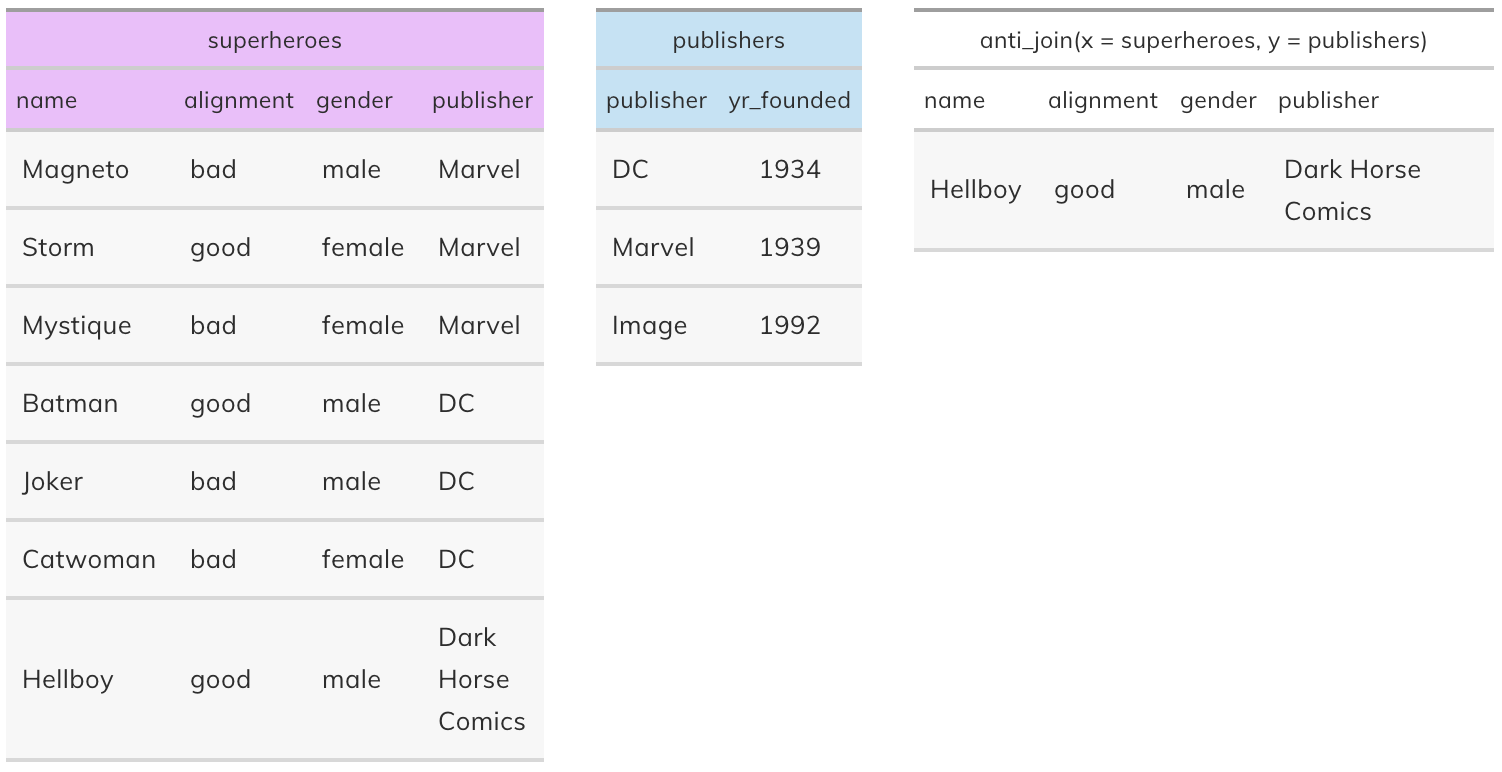The height and width of the screenshot is (772, 1502).
Task: Click the yr_founded column header
Action: 789,100
